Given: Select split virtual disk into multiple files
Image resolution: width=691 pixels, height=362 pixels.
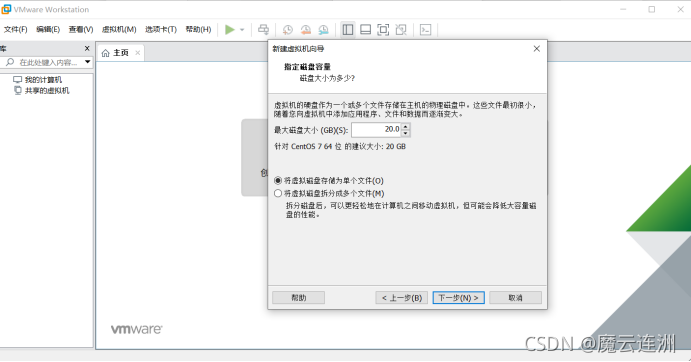Looking at the screenshot, I should coord(278,194).
